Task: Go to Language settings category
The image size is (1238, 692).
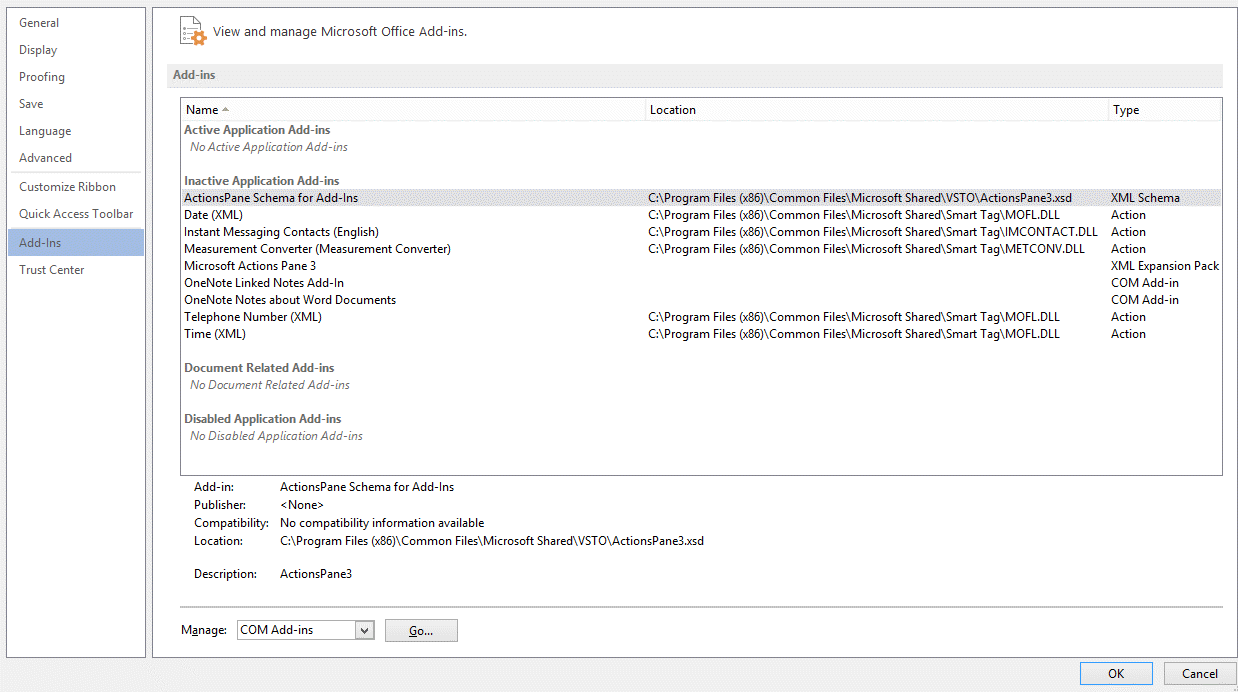Action: [75, 131]
